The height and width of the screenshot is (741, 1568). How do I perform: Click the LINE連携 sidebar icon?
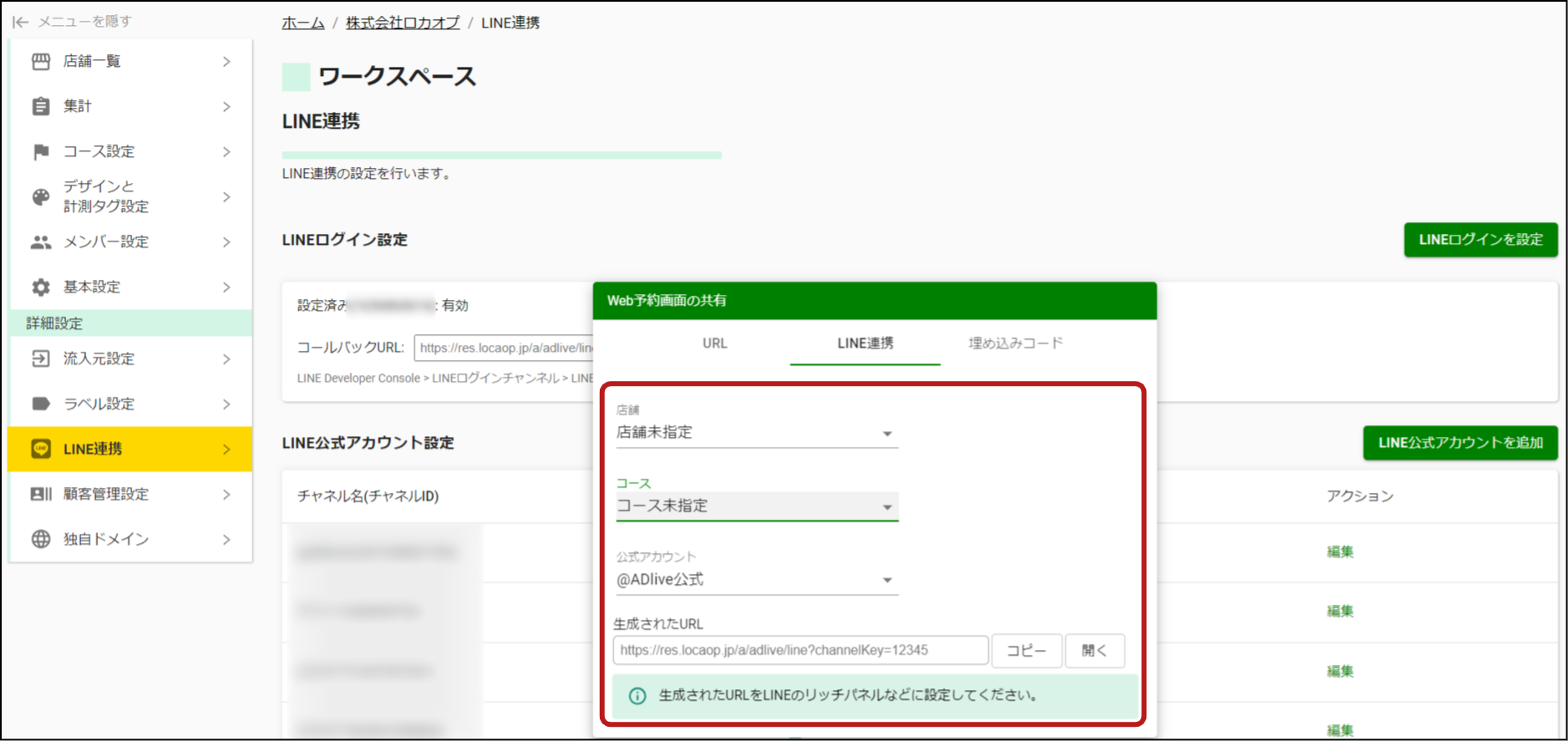(x=41, y=449)
